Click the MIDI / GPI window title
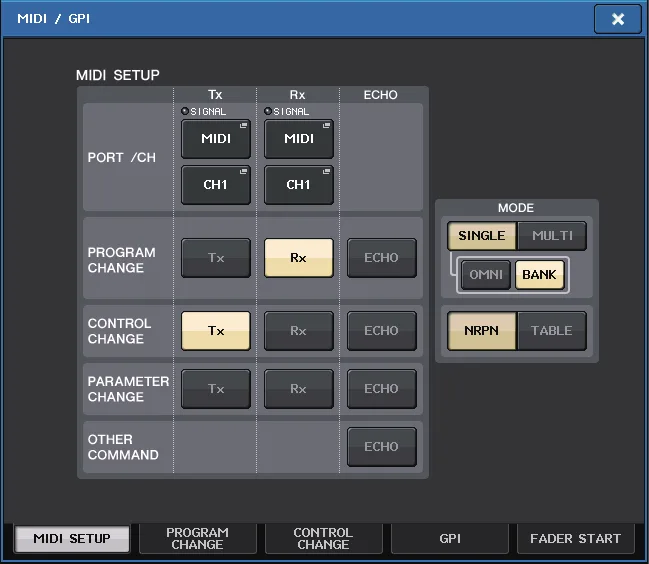 coord(53,19)
